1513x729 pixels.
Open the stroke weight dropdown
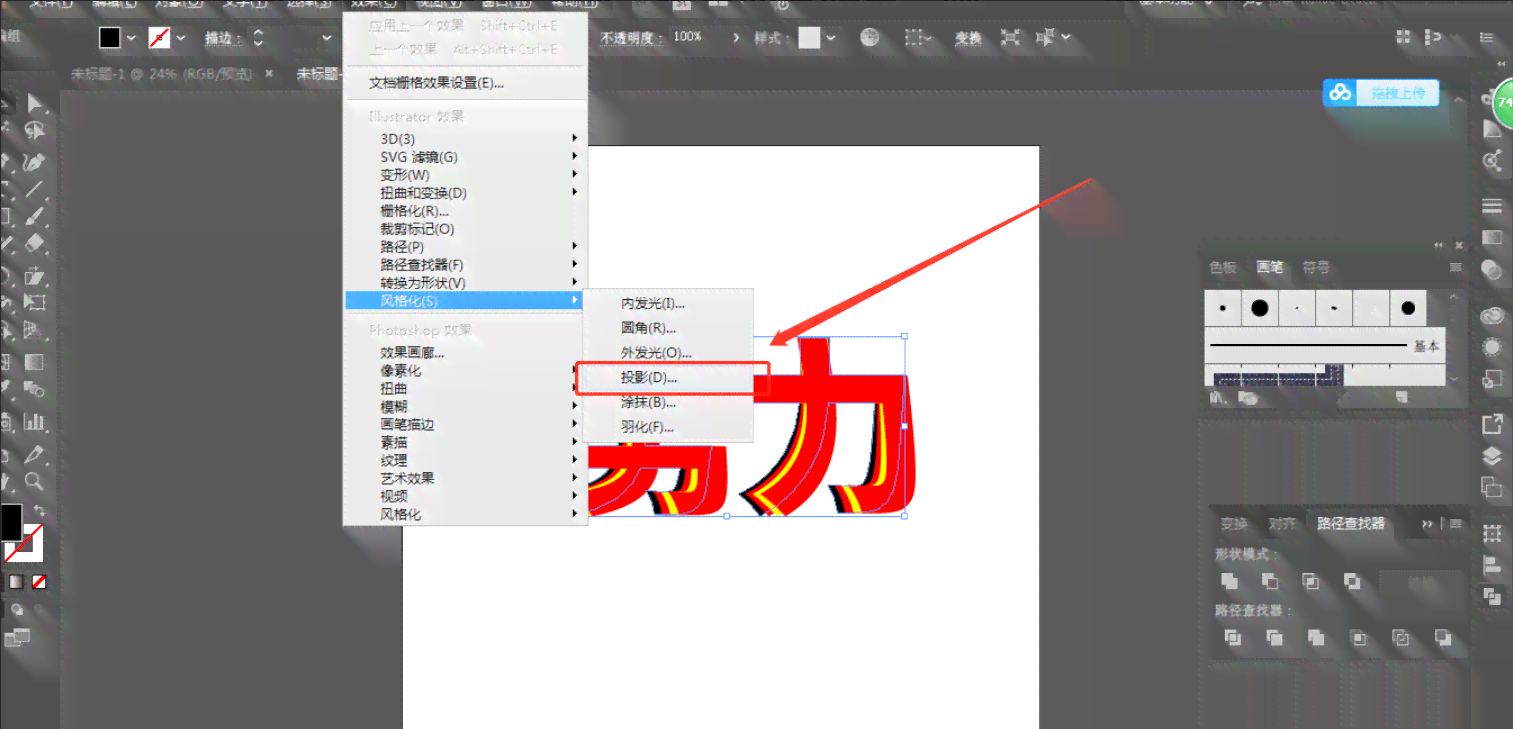(x=327, y=38)
